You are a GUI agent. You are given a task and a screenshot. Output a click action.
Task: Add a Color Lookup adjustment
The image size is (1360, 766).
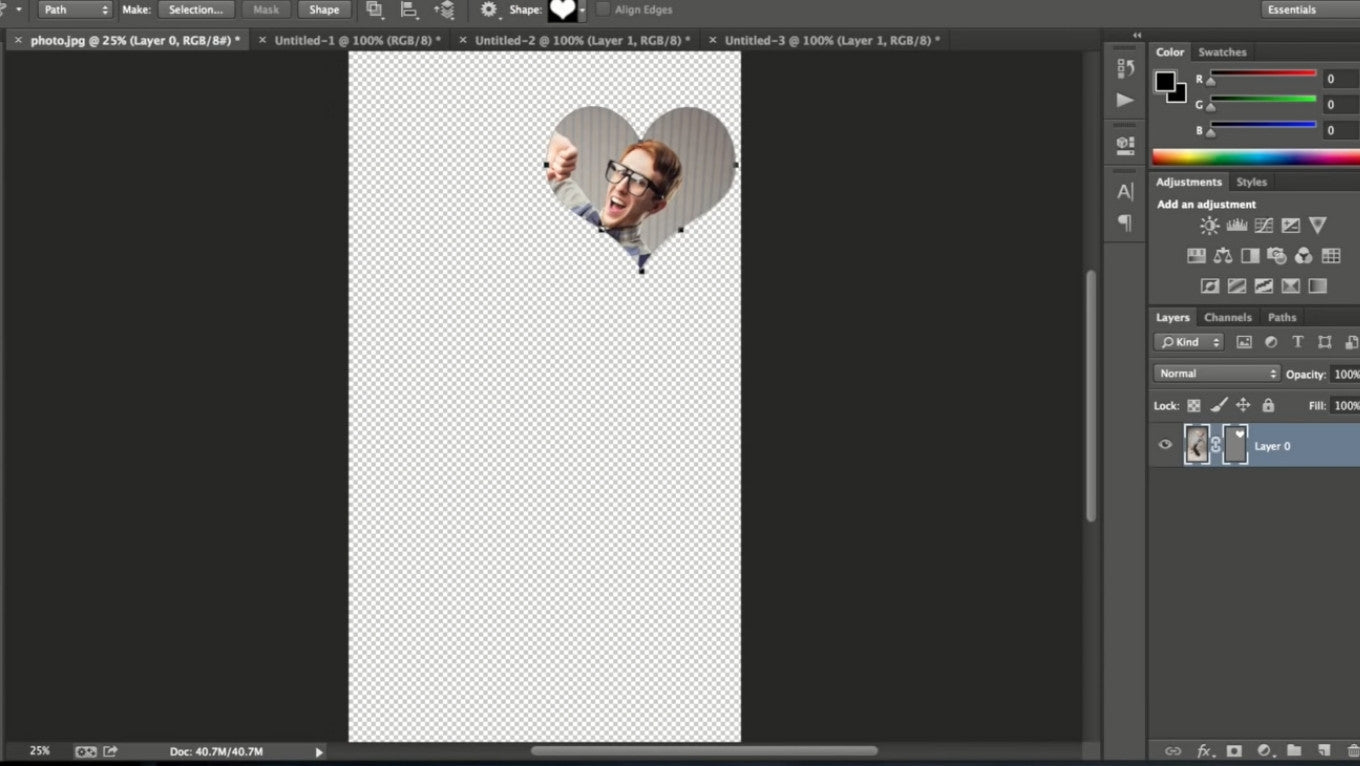[x=1331, y=256]
